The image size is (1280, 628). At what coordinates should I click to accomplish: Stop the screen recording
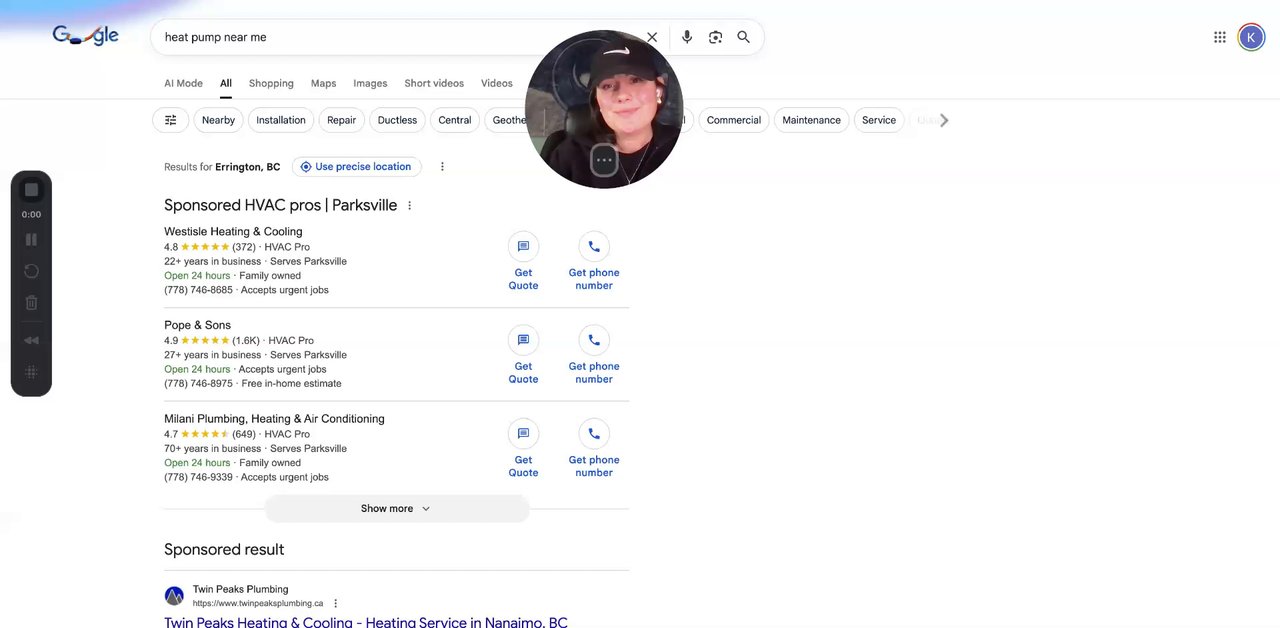coord(31,190)
